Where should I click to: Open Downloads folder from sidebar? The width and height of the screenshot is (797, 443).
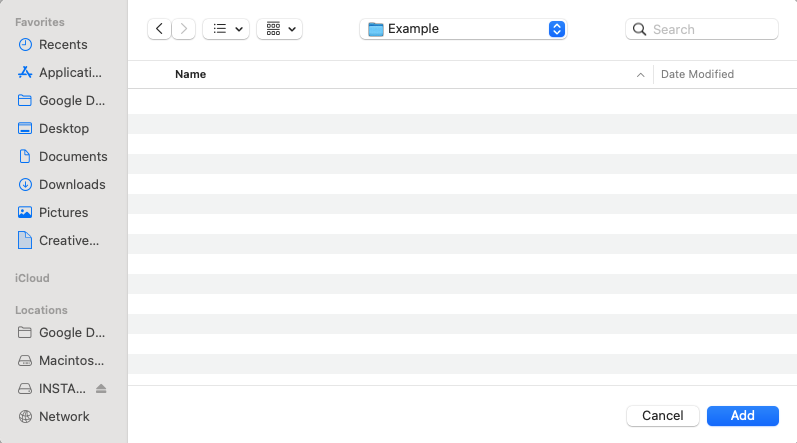(x=71, y=184)
